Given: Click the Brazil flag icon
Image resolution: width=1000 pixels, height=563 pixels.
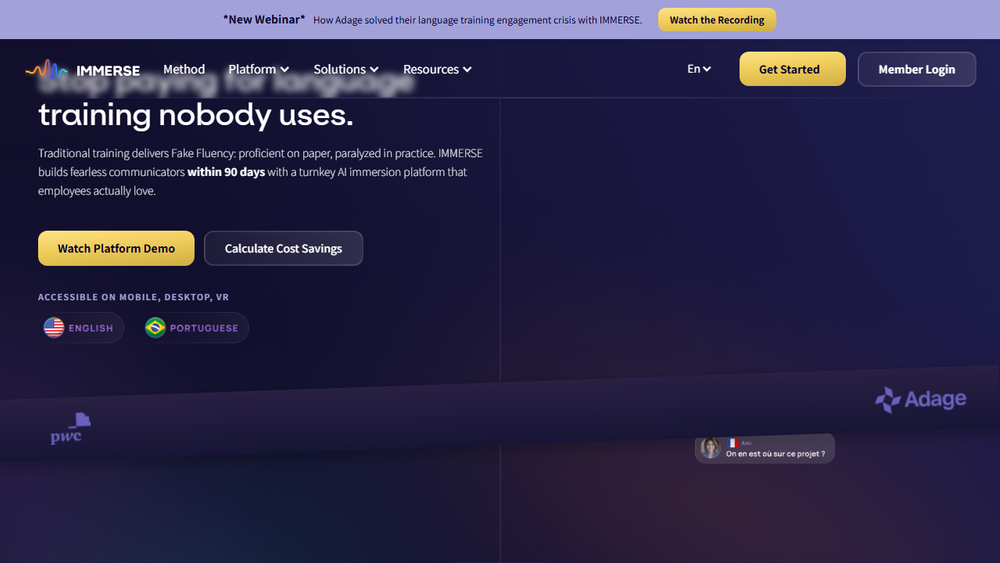Looking at the screenshot, I should [x=155, y=328].
